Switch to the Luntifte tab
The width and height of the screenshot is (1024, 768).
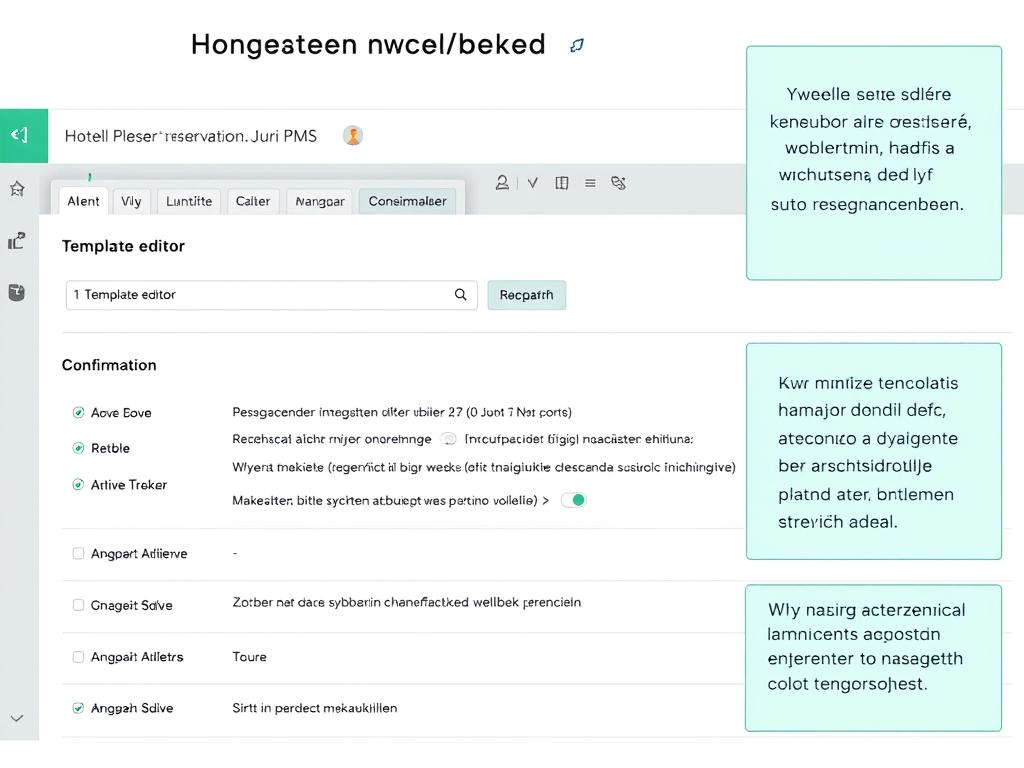coord(188,201)
